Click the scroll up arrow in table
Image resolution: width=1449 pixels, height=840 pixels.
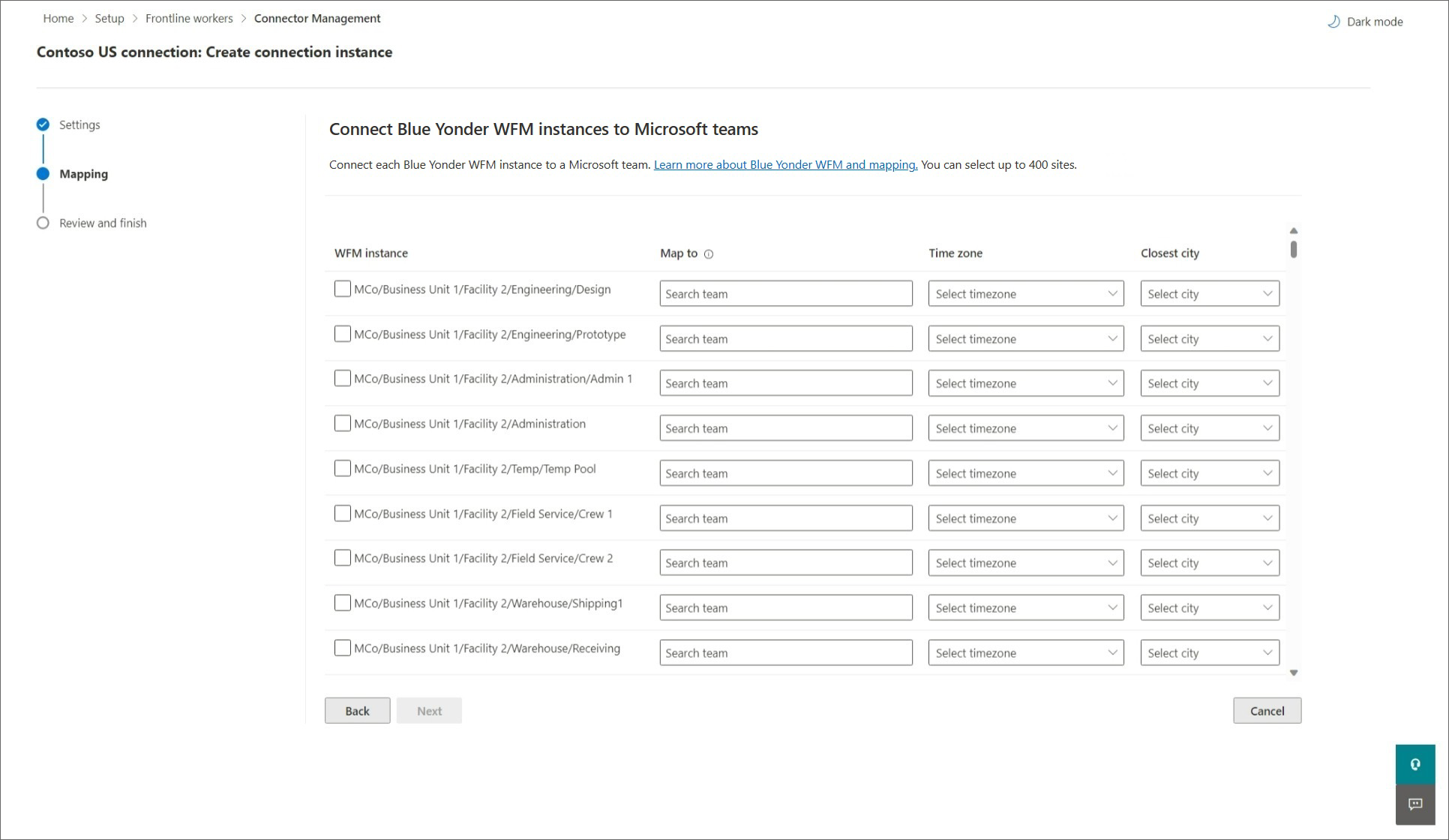(x=1294, y=231)
